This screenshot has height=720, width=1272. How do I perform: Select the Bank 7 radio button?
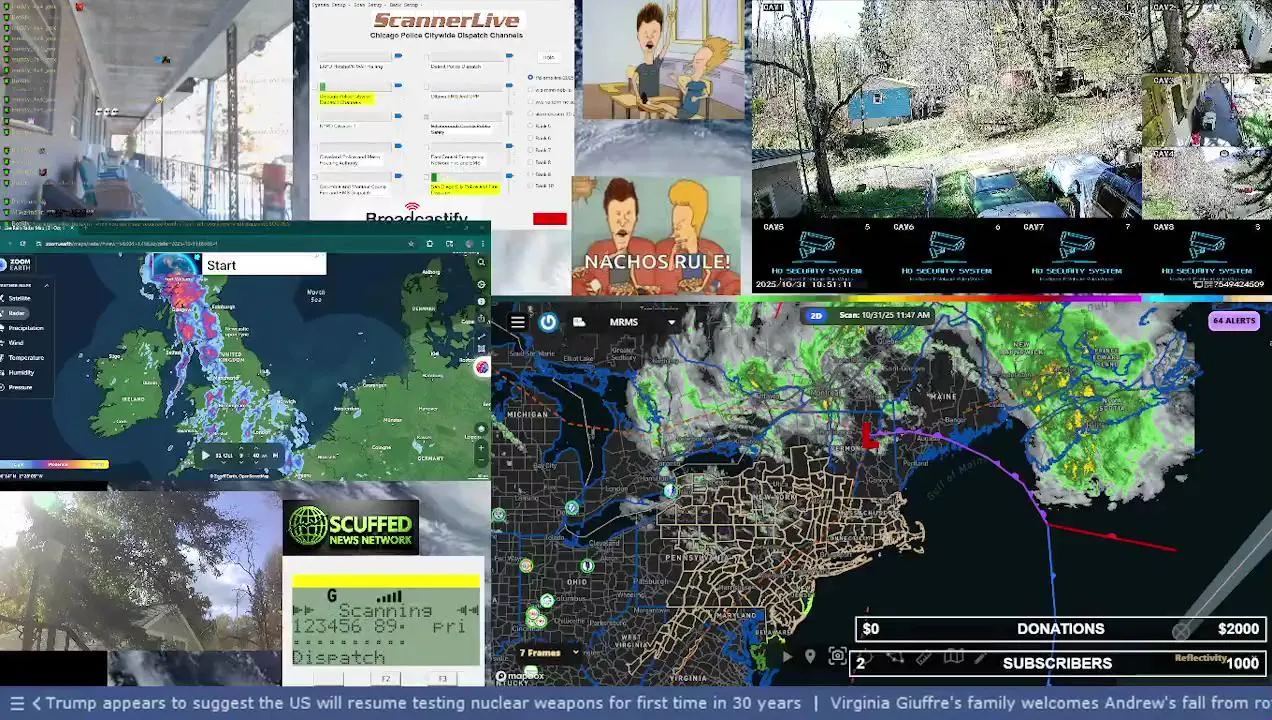(530, 150)
